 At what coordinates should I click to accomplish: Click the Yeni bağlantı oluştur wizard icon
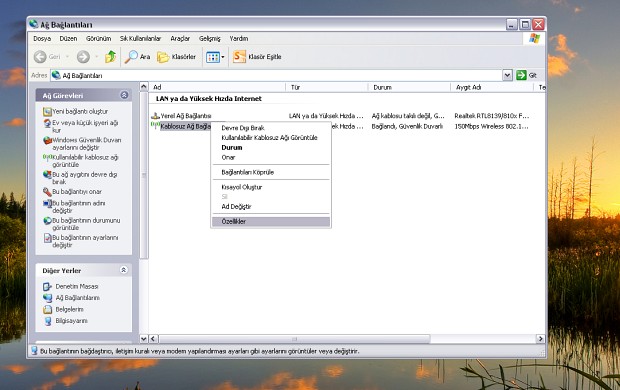(x=47, y=112)
